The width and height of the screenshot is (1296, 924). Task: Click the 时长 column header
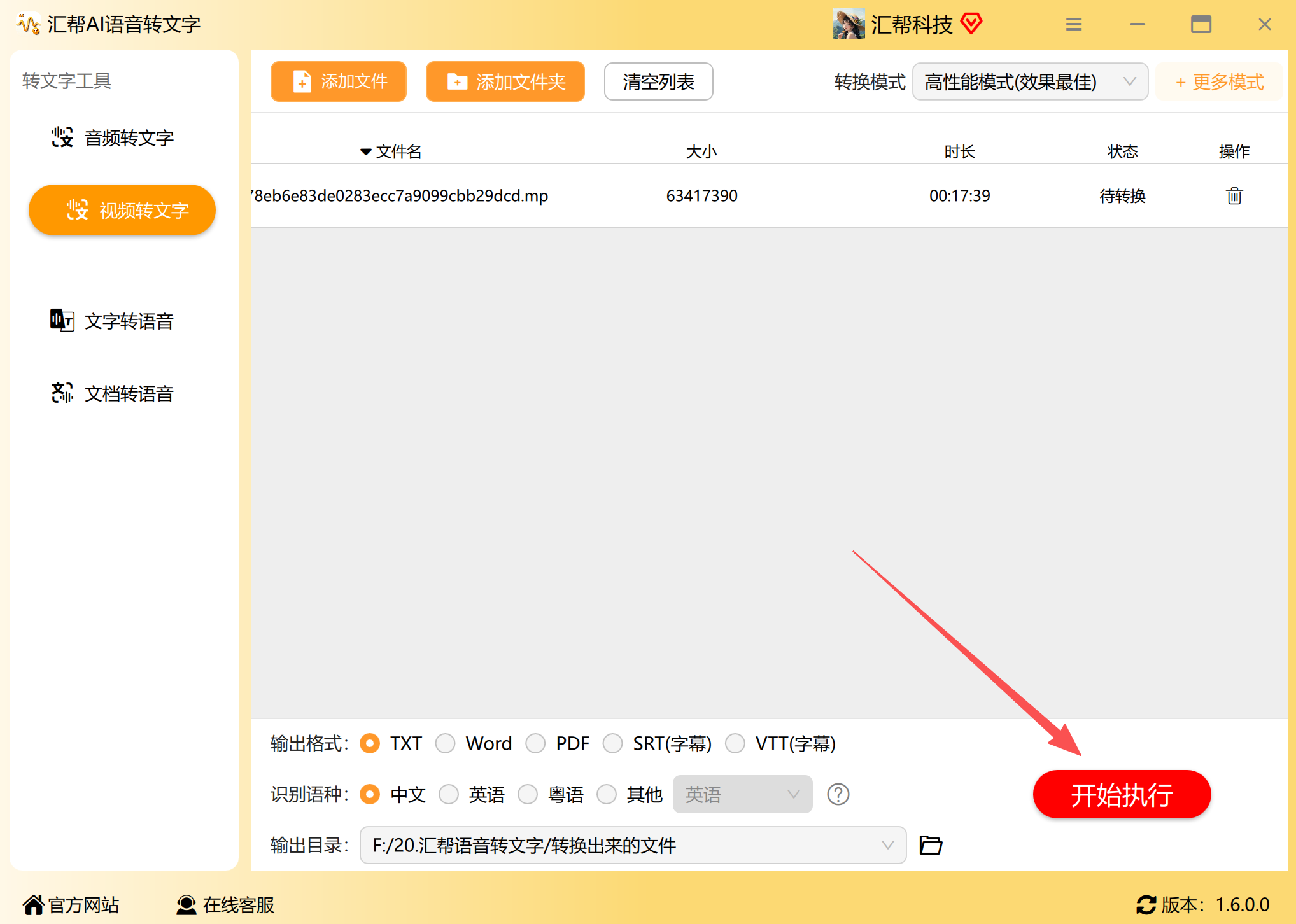pyautogui.click(x=959, y=151)
